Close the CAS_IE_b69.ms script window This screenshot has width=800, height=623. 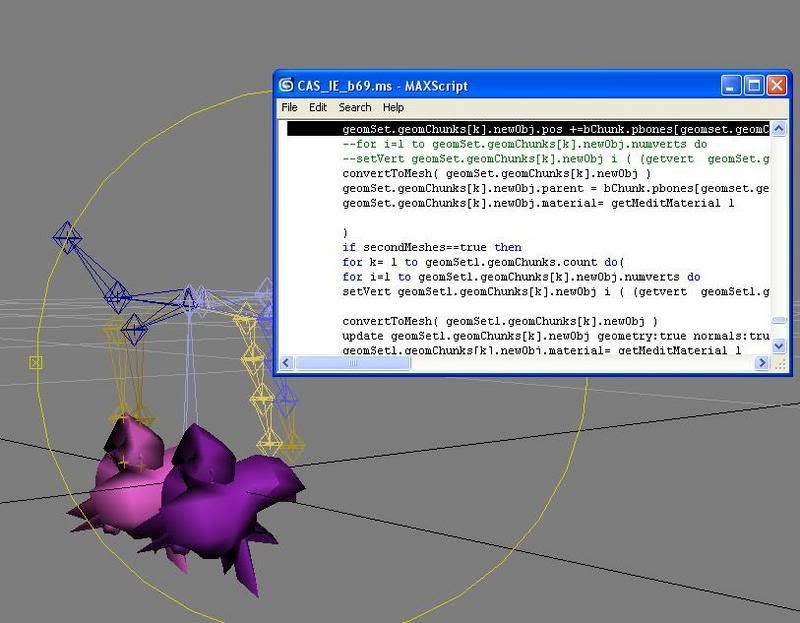pos(777,85)
